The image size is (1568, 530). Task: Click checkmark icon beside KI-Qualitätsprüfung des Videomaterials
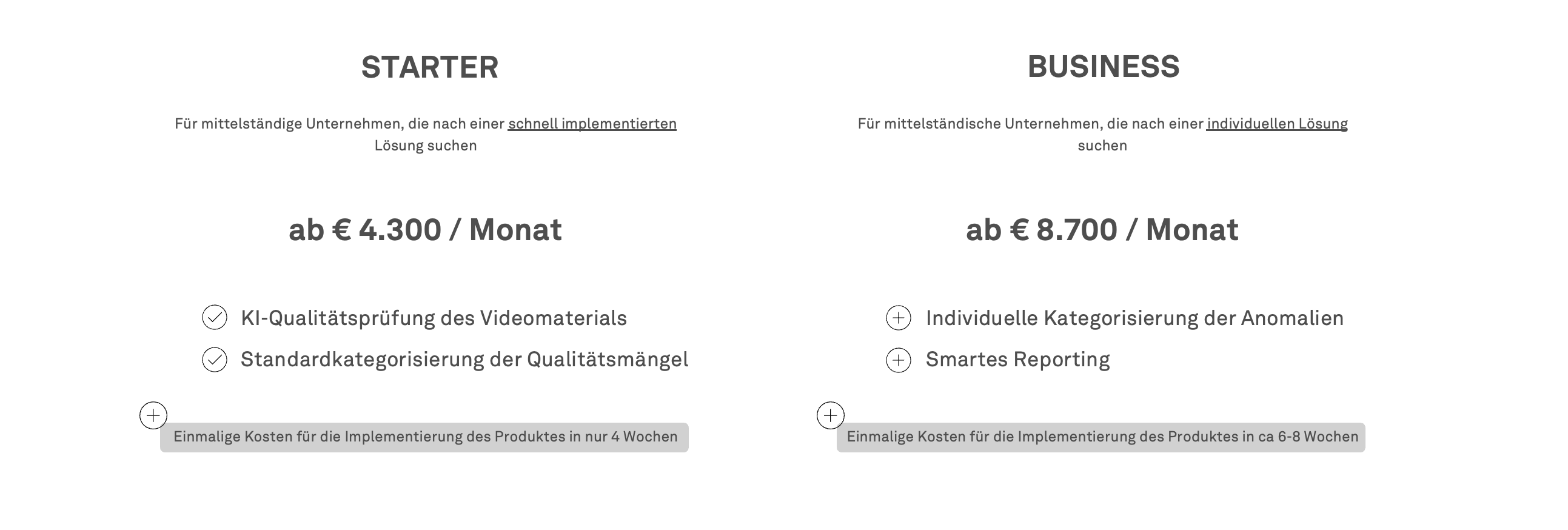(x=214, y=318)
